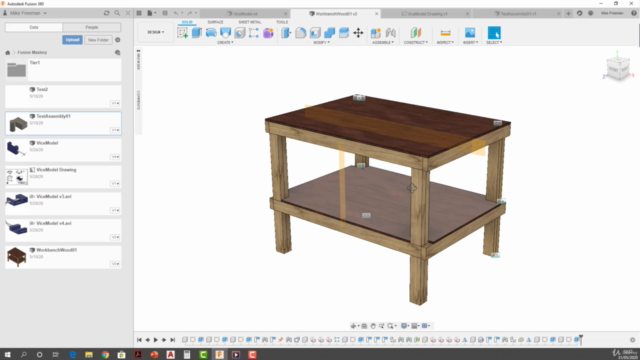The image size is (640, 360).
Task: Open the Design workspace dropdown
Action: [156, 32]
